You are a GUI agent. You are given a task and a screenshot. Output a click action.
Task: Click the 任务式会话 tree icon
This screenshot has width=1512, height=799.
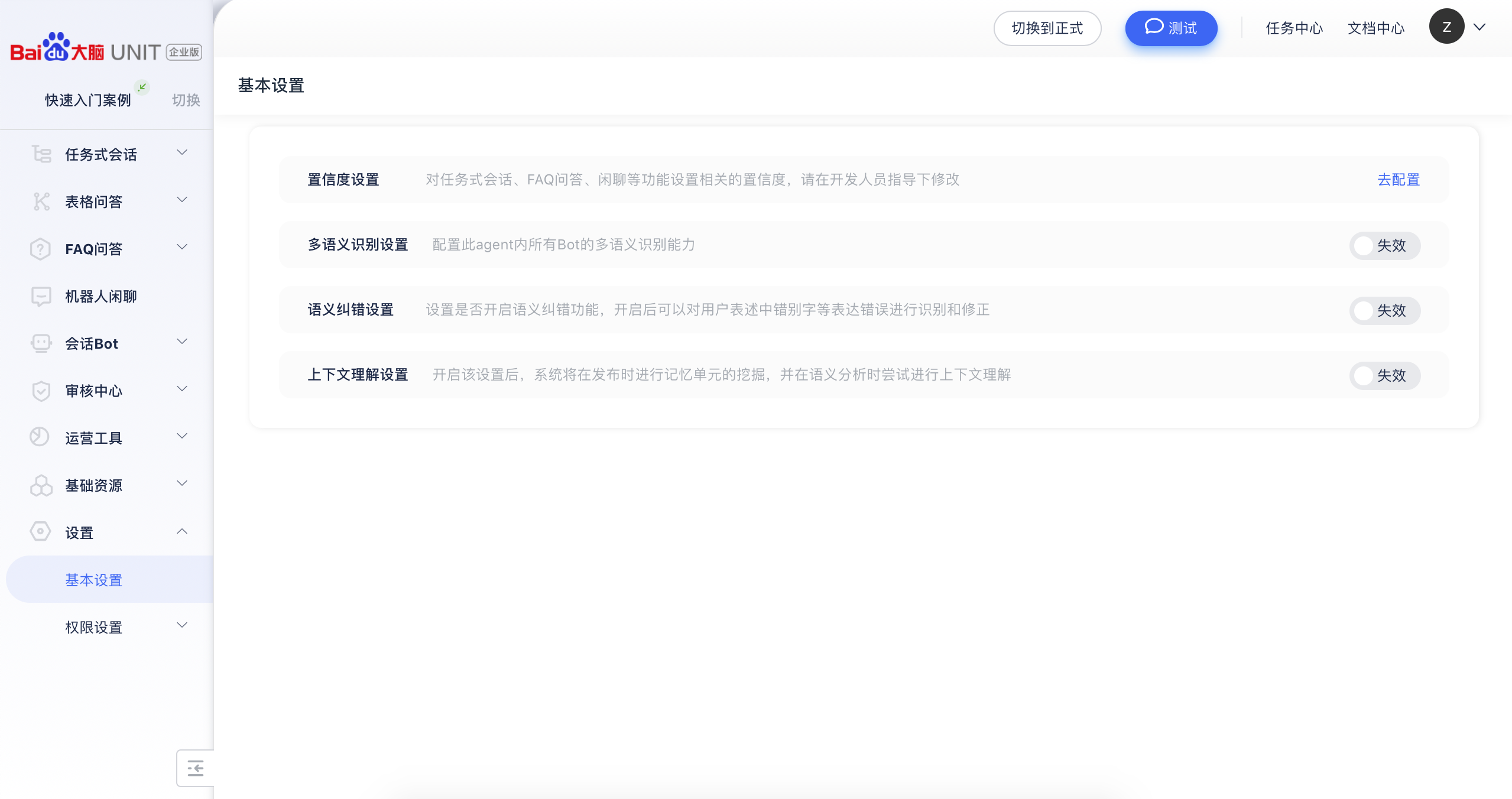pos(41,154)
